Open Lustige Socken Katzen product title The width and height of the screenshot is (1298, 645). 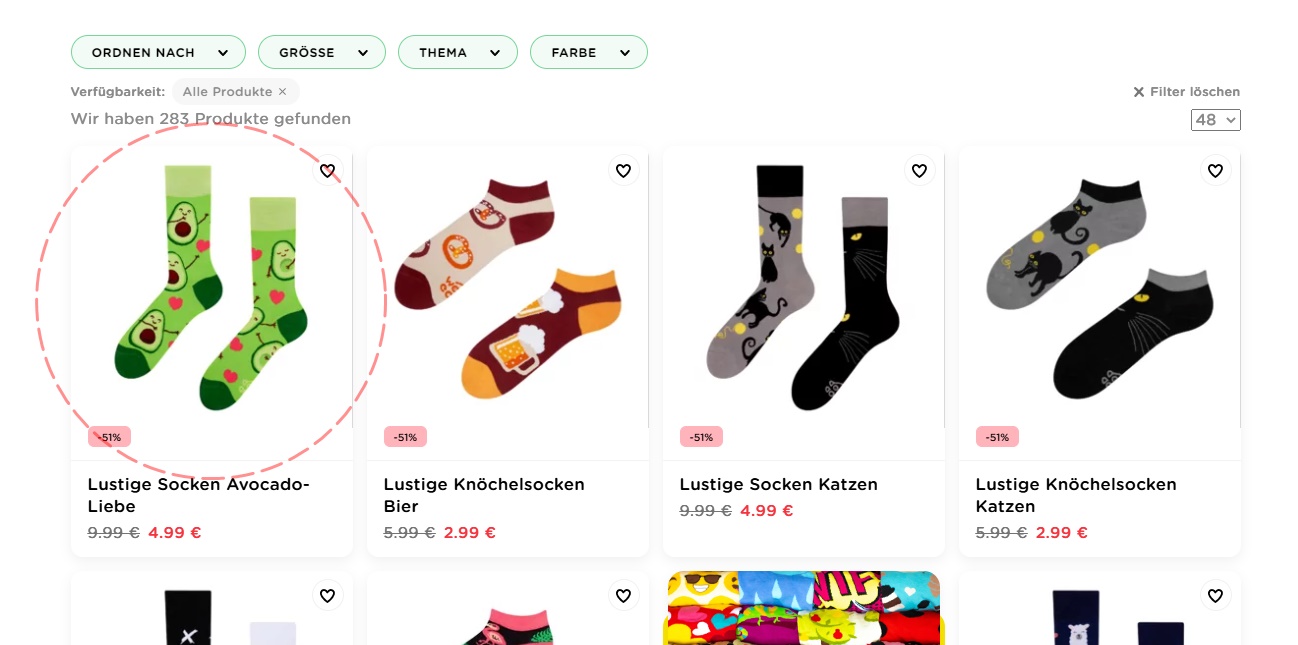(x=778, y=484)
